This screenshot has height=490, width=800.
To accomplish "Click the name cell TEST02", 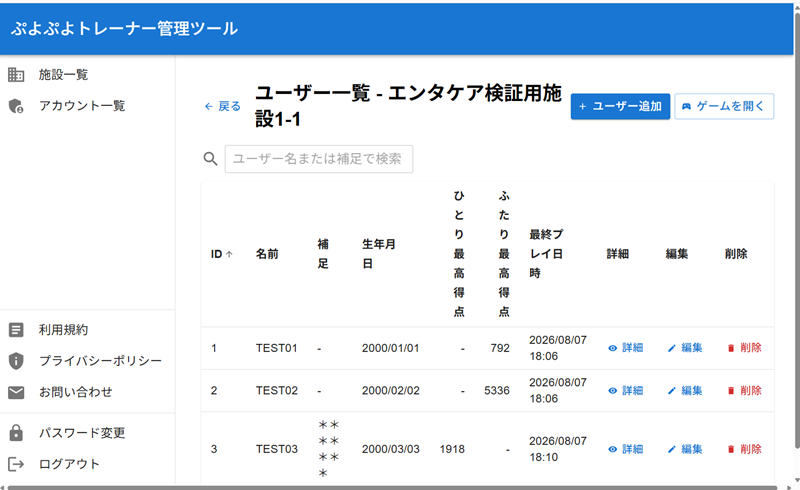I will [x=277, y=390].
